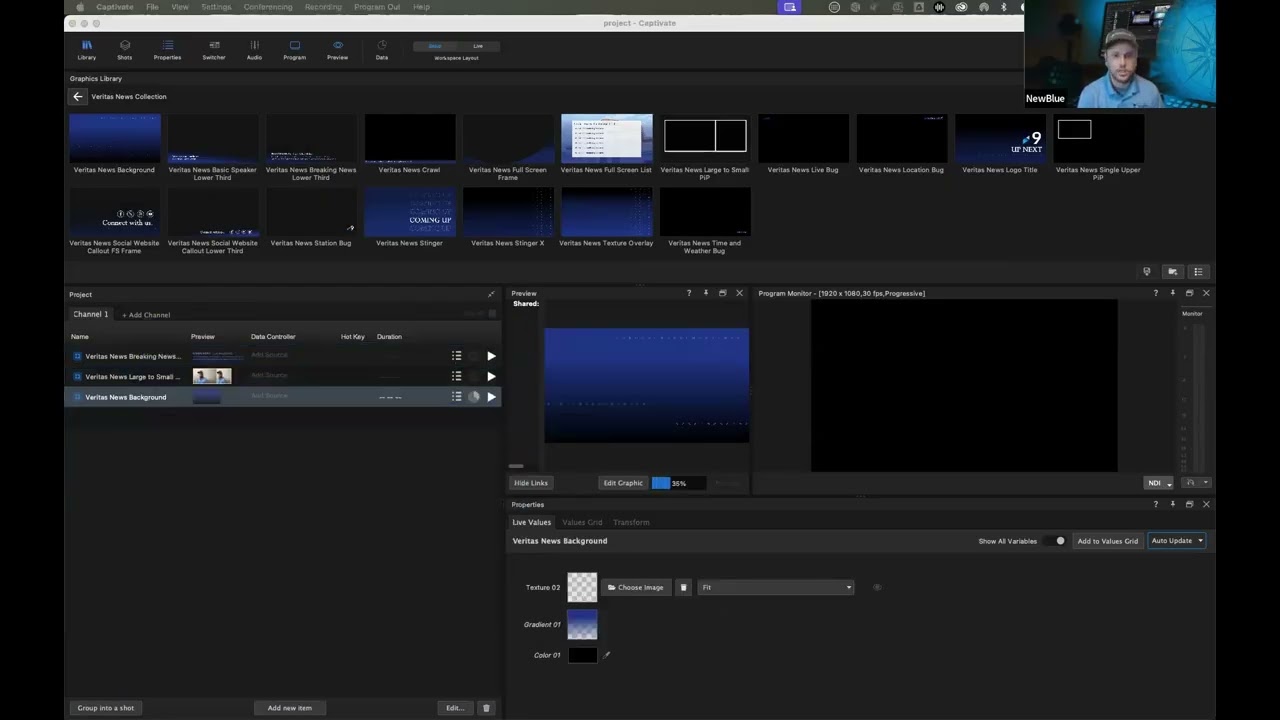The height and width of the screenshot is (720, 1280).
Task: Open the Audio mixer toolbar icon
Action: 254,50
